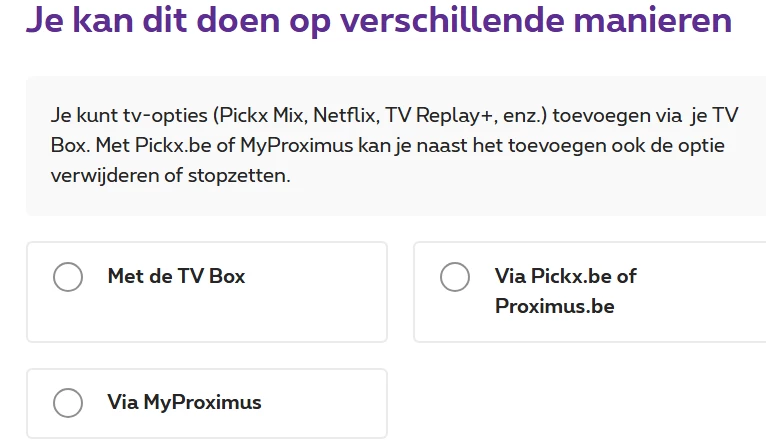The height and width of the screenshot is (447, 766).
Task: Select the 'Met de TV Box' radio button
Action: tap(68, 277)
